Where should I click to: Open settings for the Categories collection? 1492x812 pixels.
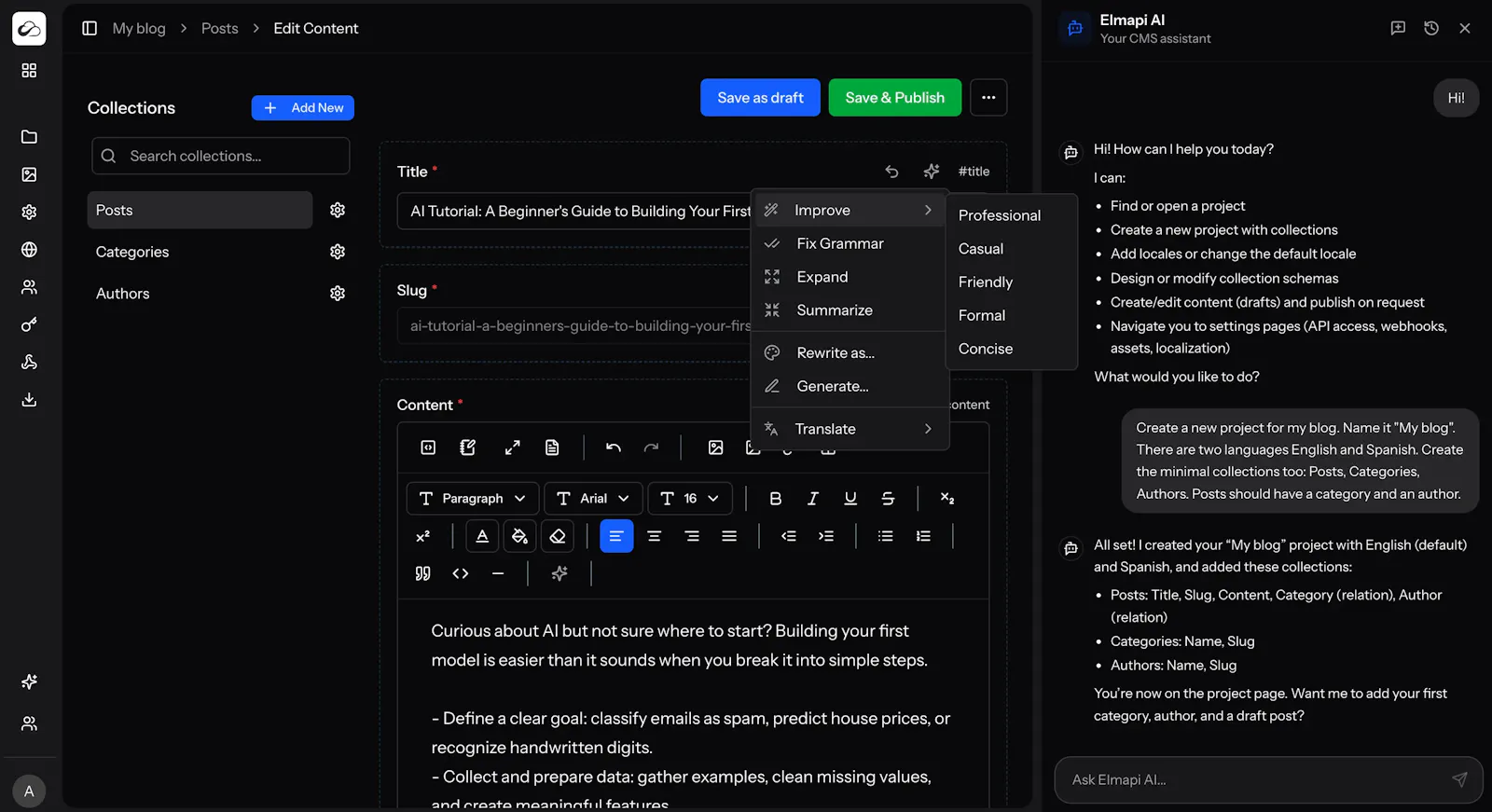pos(338,252)
